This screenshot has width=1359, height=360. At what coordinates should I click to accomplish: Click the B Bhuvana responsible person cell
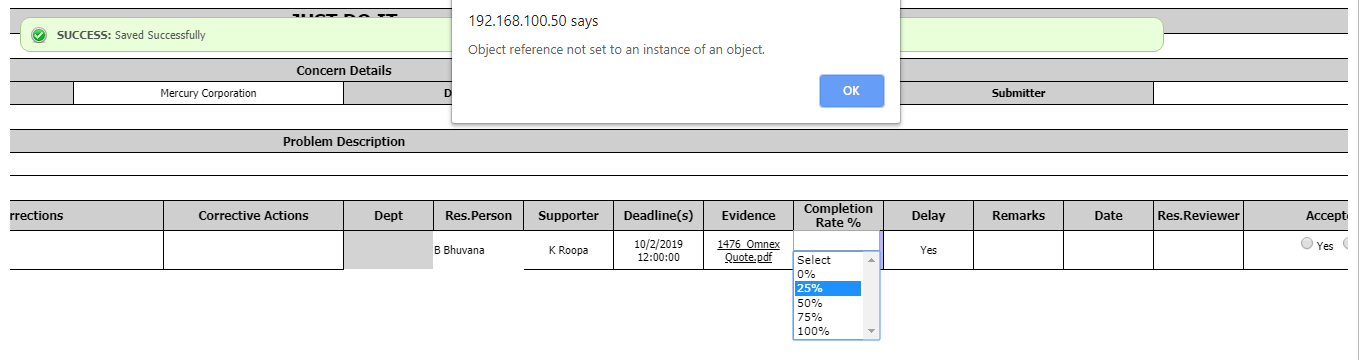tap(478, 250)
